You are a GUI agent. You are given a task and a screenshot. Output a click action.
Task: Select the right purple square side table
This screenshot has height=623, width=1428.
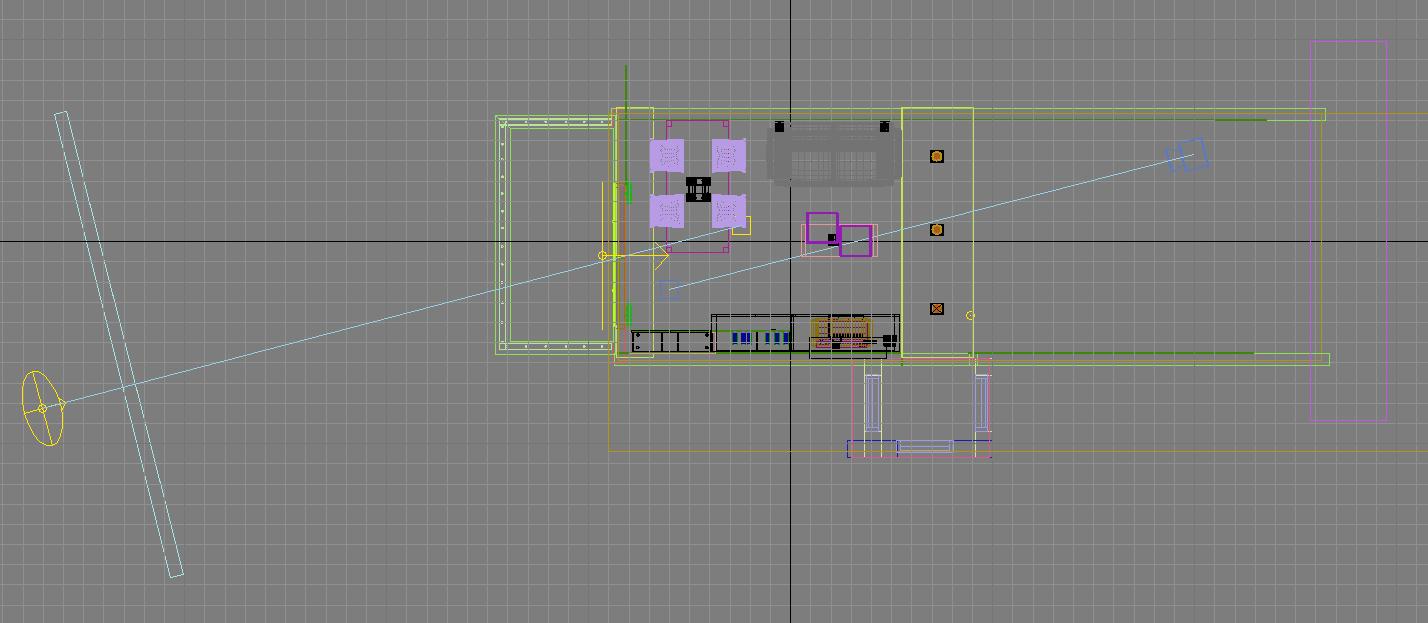click(x=856, y=240)
